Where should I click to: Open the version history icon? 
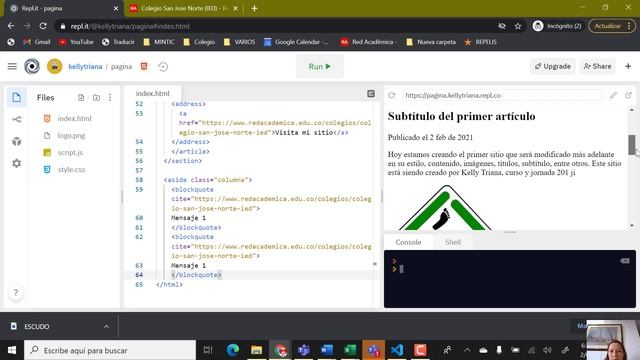(x=163, y=67)
